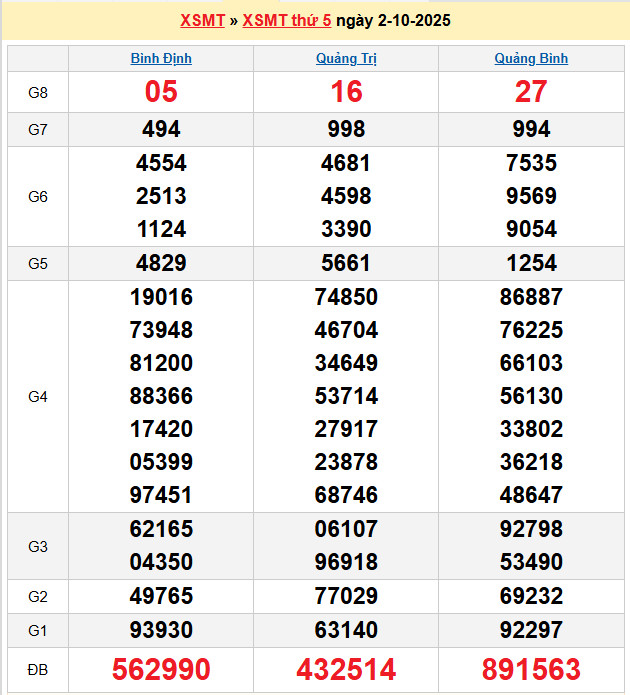Click Bình Định special prize number 562990
This screenshot has width=630, height=695.
pyautogui.click(x=161, y=669)
